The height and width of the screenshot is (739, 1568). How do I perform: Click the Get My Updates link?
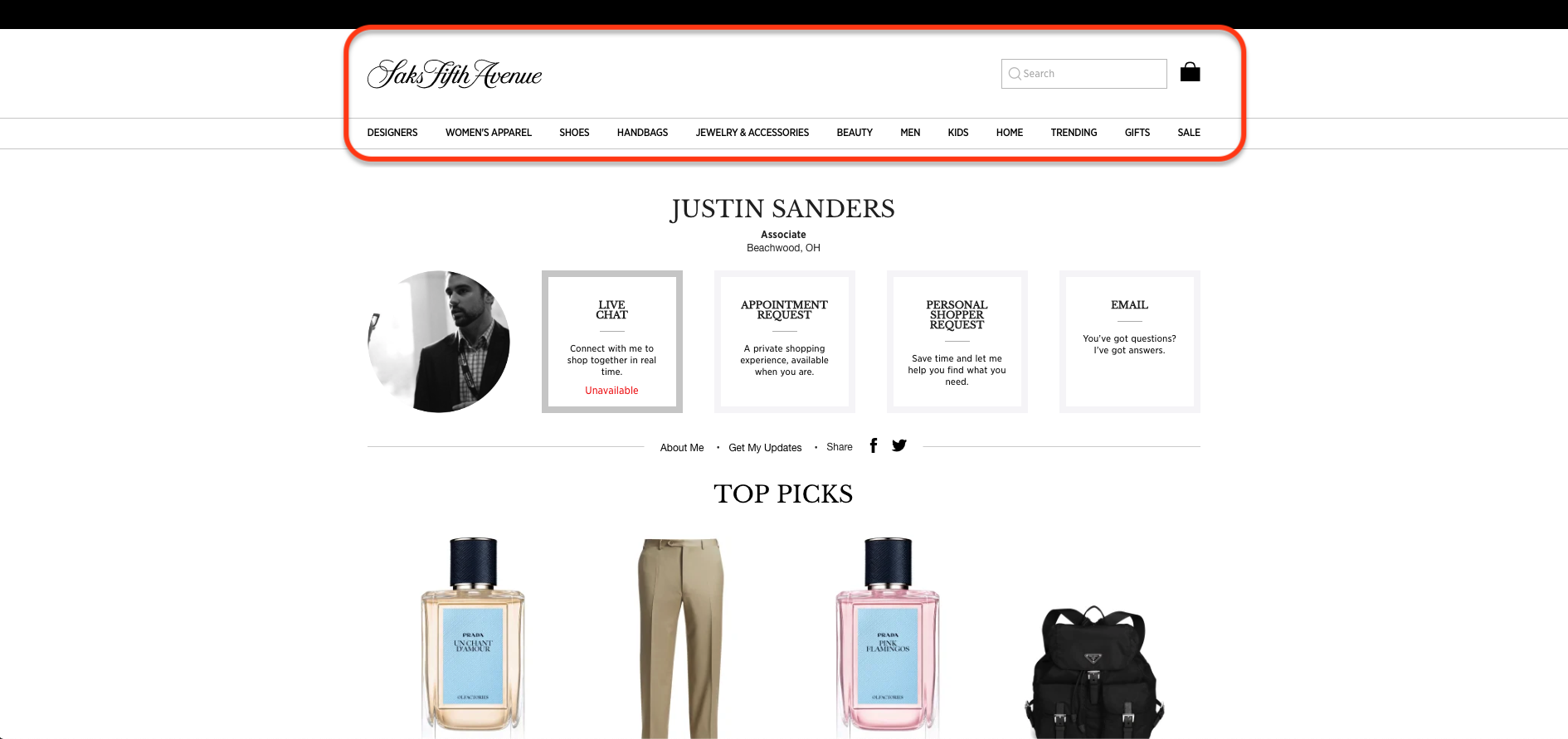click(765, 448)
